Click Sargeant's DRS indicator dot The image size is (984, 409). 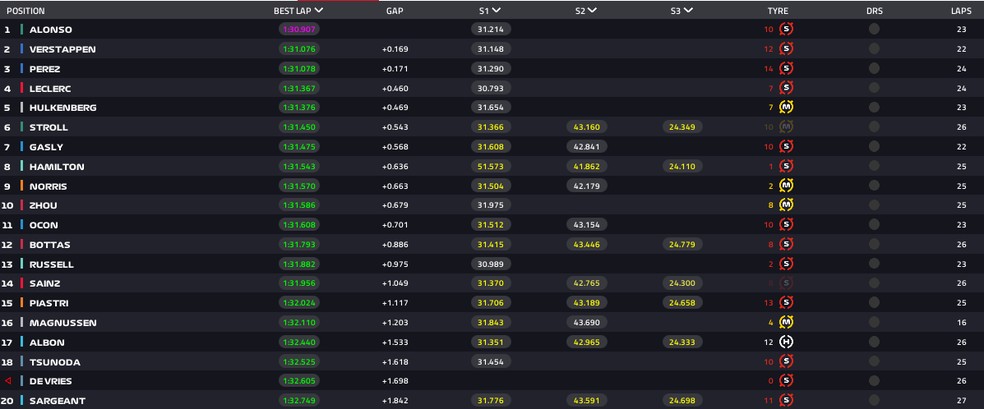click(874, 400)
